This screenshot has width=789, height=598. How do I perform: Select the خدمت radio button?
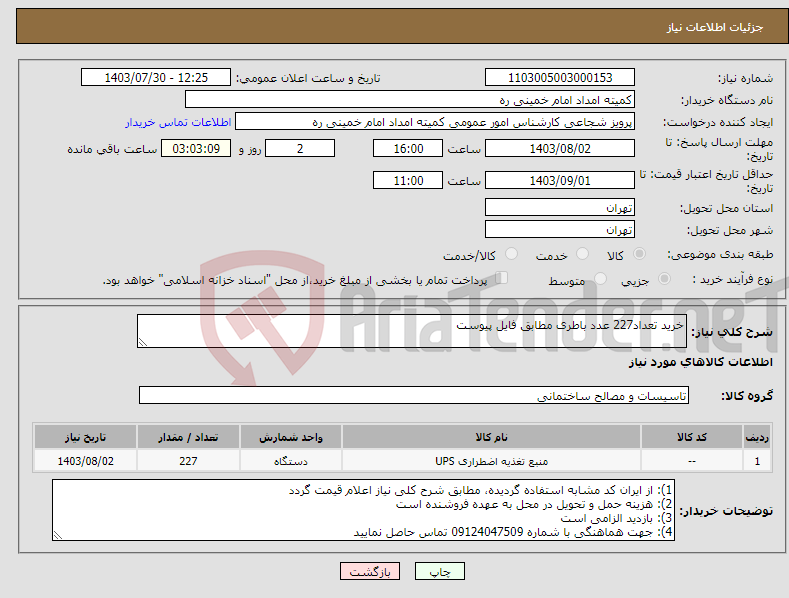(x=583, y=254)
